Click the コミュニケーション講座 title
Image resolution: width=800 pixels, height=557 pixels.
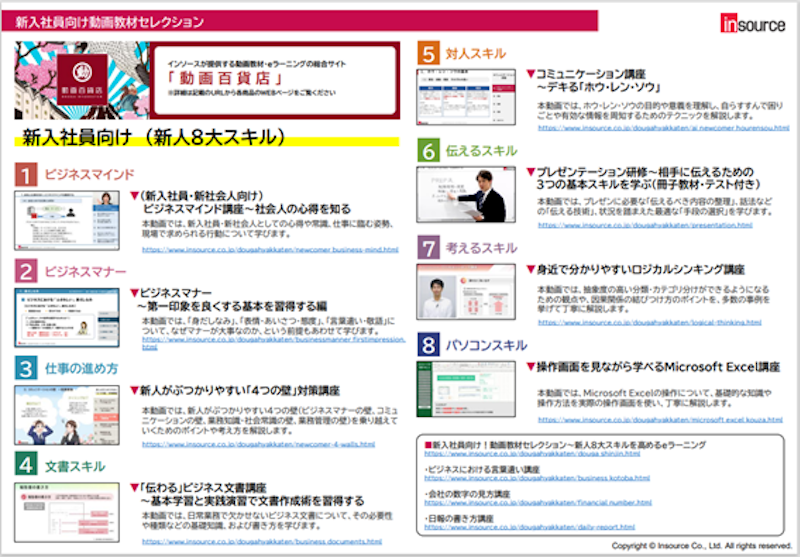pyautogui.click(x=591, y=74)
